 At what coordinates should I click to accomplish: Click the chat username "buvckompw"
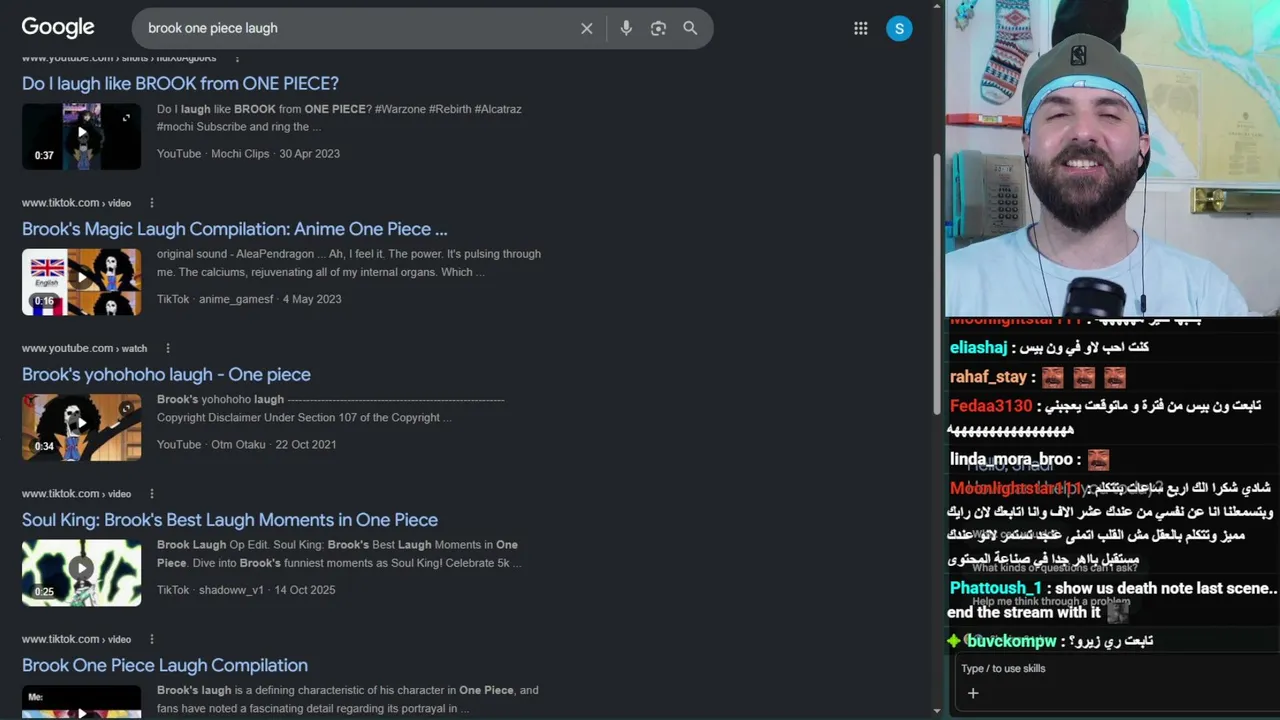(x=1011, y=641)
